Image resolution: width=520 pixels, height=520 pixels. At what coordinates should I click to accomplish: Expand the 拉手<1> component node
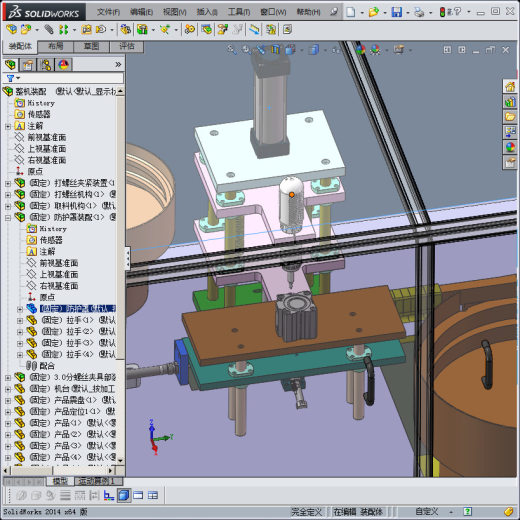click(x=20, y=320)
